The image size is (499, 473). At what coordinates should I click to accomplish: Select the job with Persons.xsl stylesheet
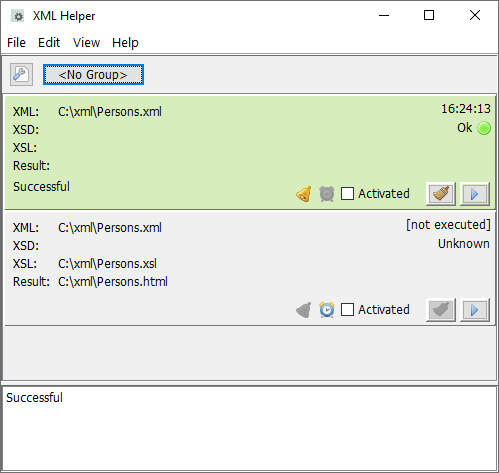(250, 268)
